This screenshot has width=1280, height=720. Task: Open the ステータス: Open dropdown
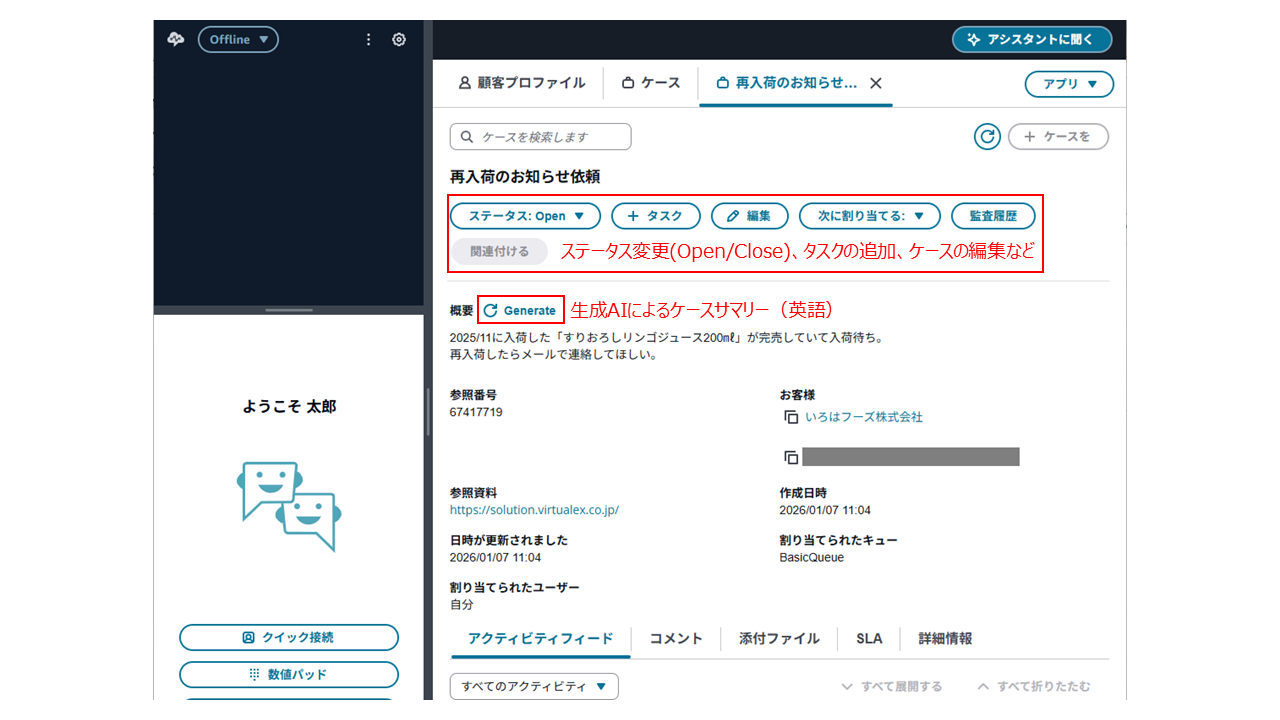pyautogui.click(x=525, y=216)
